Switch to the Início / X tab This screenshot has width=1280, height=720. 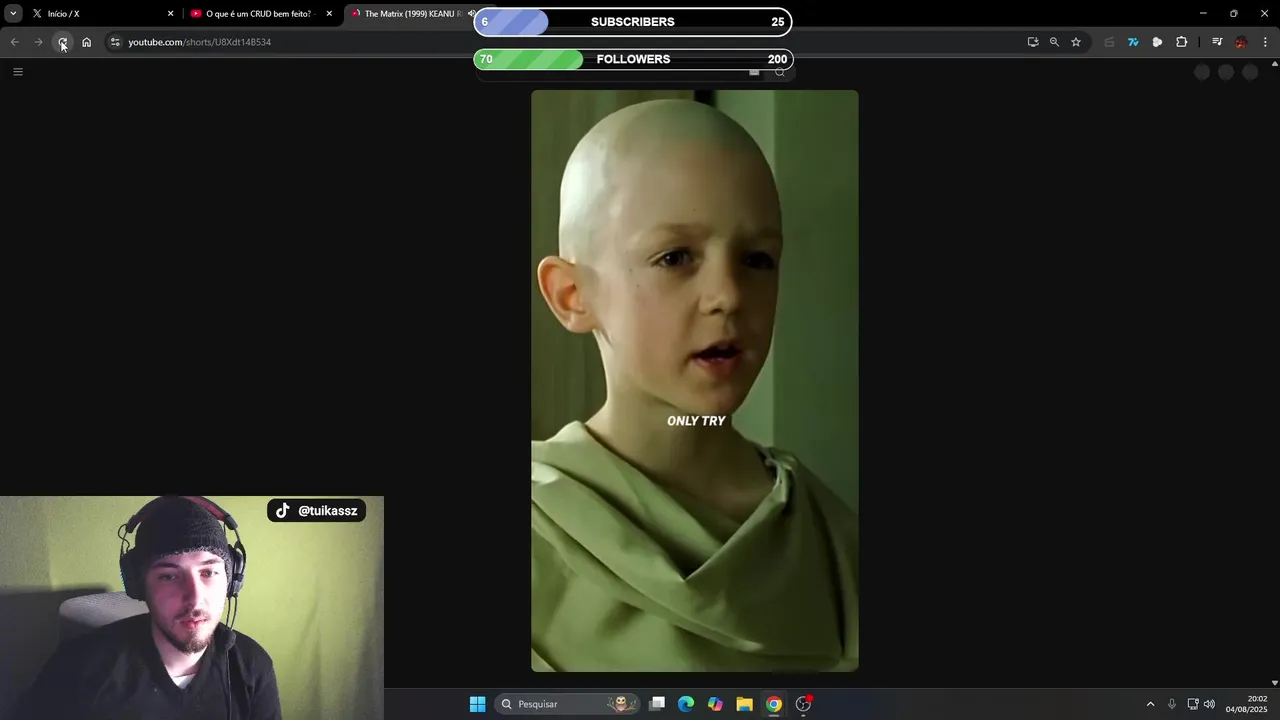pos(104,14)
